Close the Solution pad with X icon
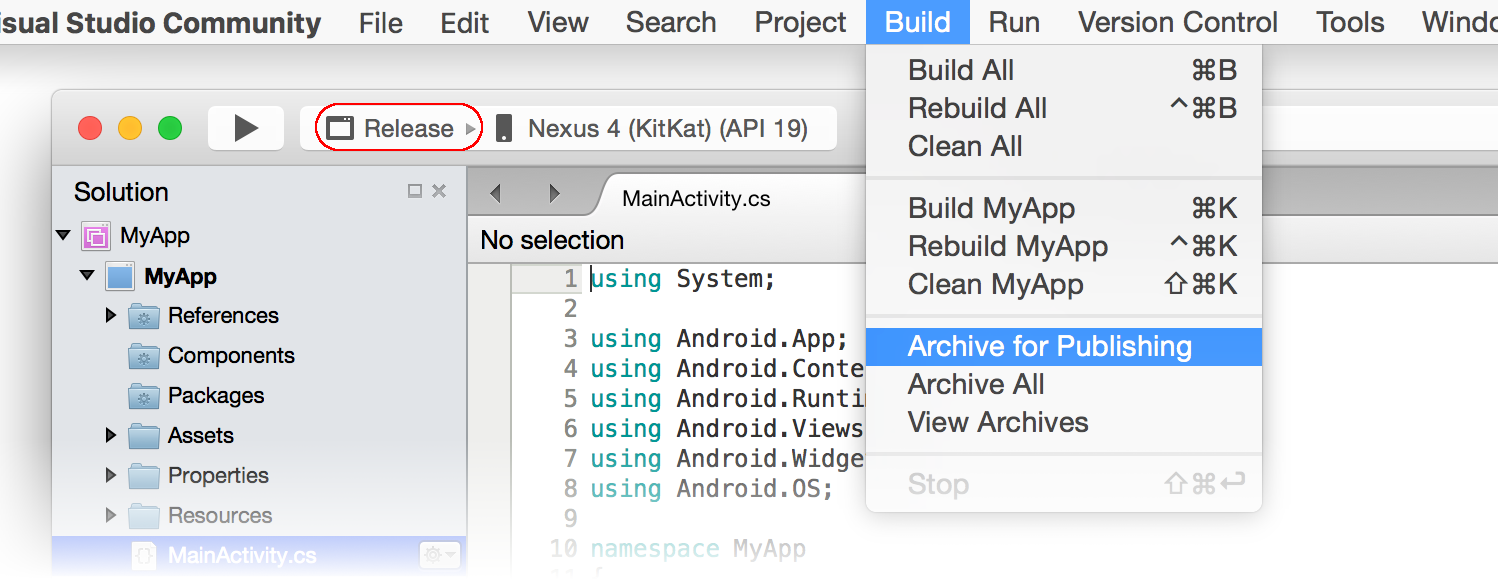Viewport: 1498px width, 582px height. 439,191
